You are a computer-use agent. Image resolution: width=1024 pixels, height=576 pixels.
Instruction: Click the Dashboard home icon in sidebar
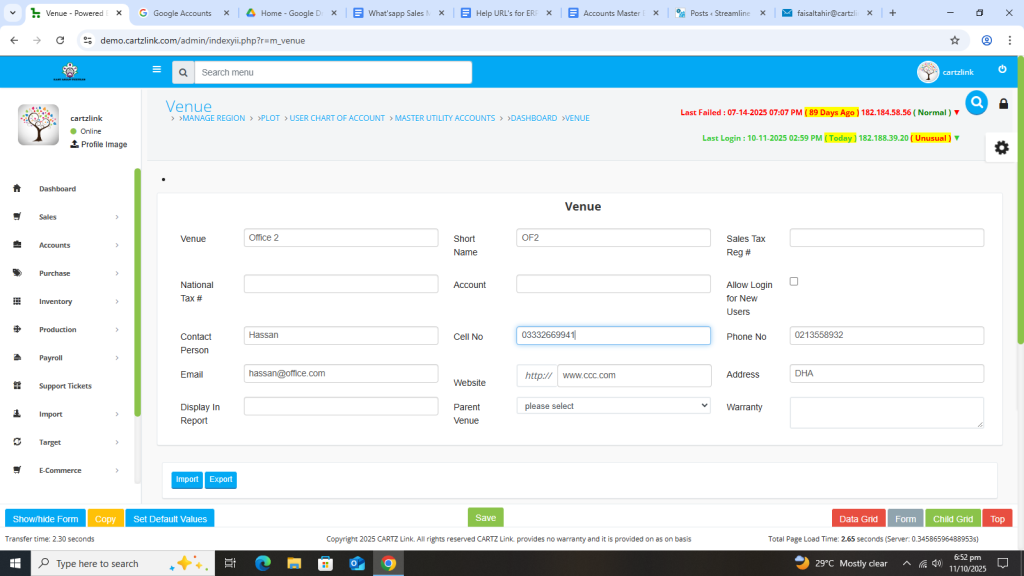point(17,189)
